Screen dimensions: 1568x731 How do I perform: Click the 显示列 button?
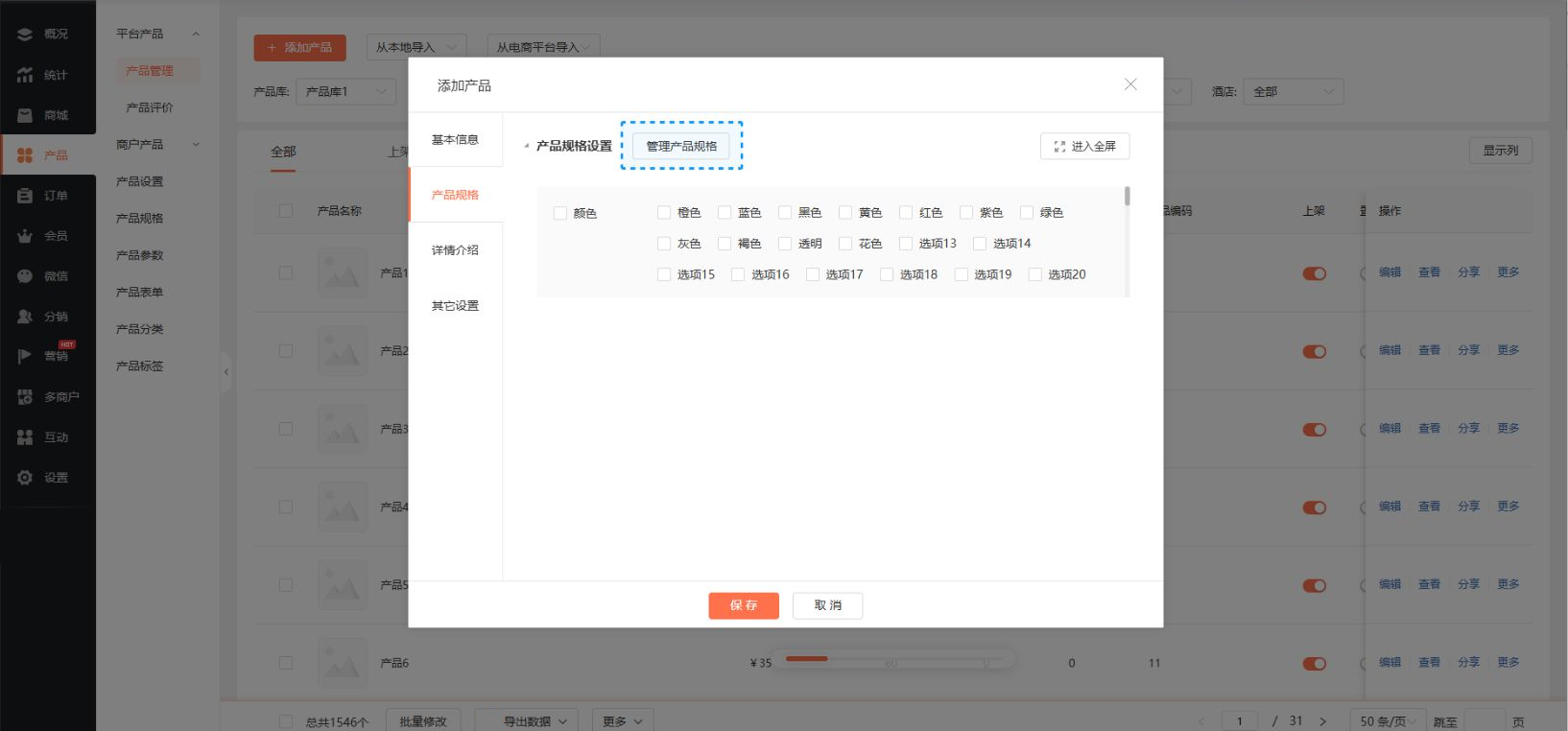1501,151
